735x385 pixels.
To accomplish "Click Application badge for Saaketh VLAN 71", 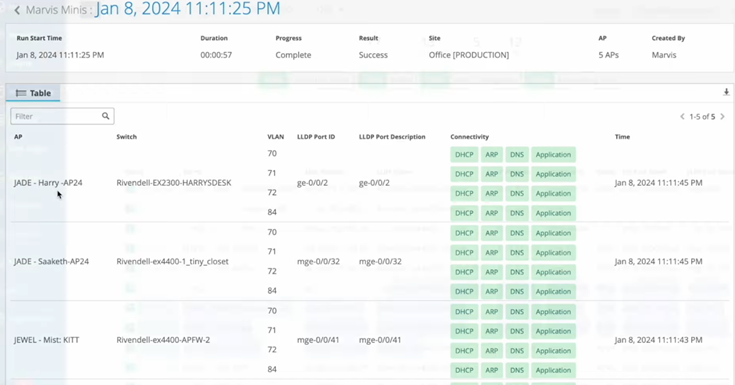I will [x=553, y=252].
